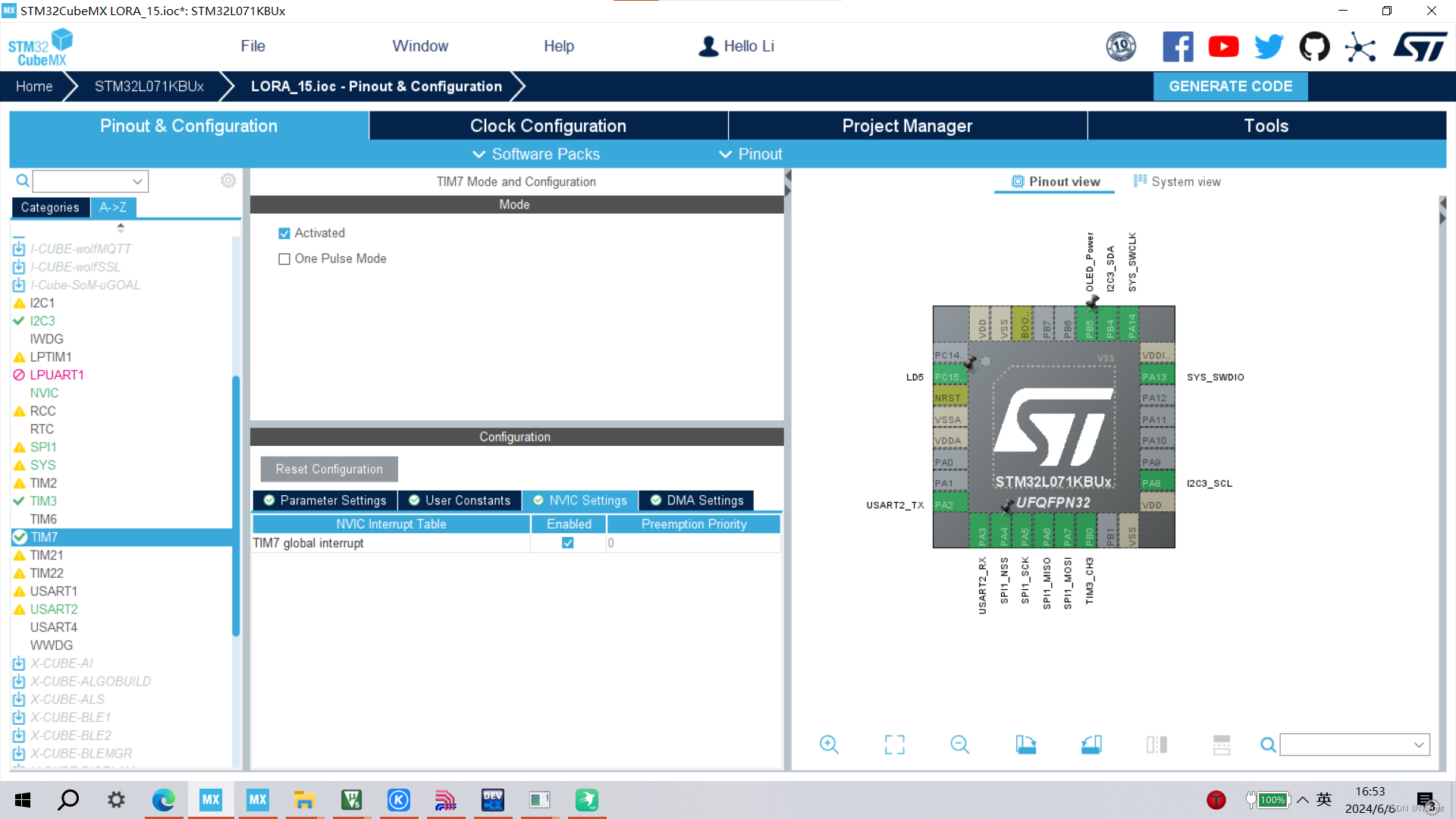Rotate chip counter-clockwise icon in pinout toolbar

[1091, 745]
